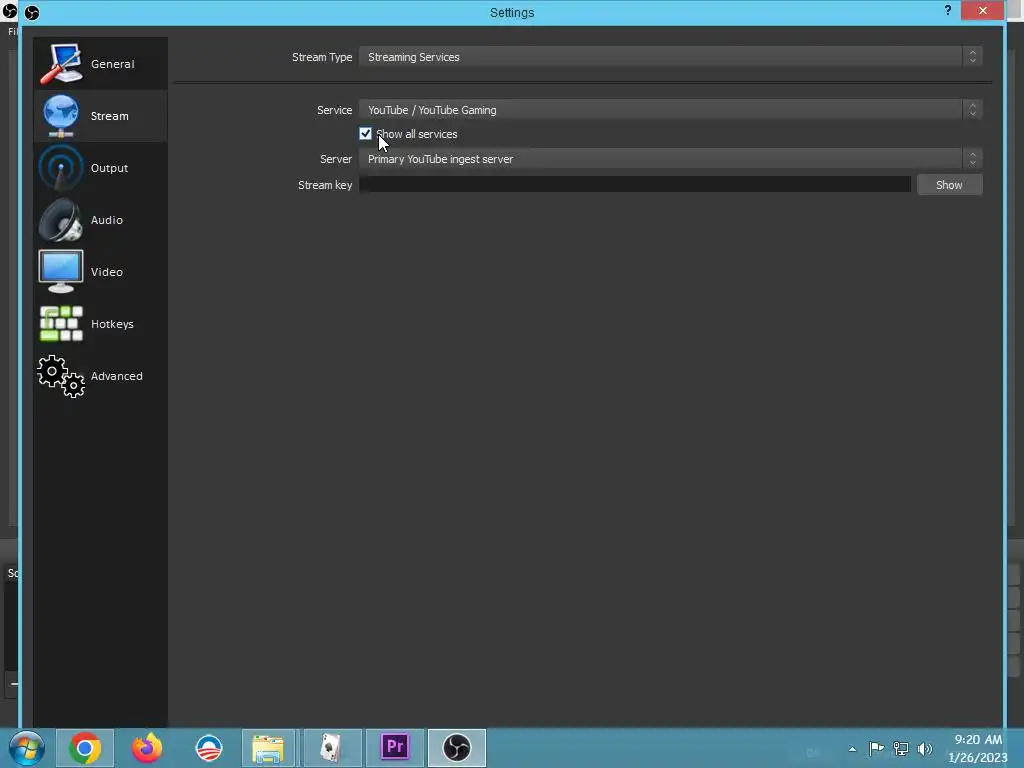Open the Server dropdown list
Viewport: 1024px width, 768px height.
[x=670, y=159]
